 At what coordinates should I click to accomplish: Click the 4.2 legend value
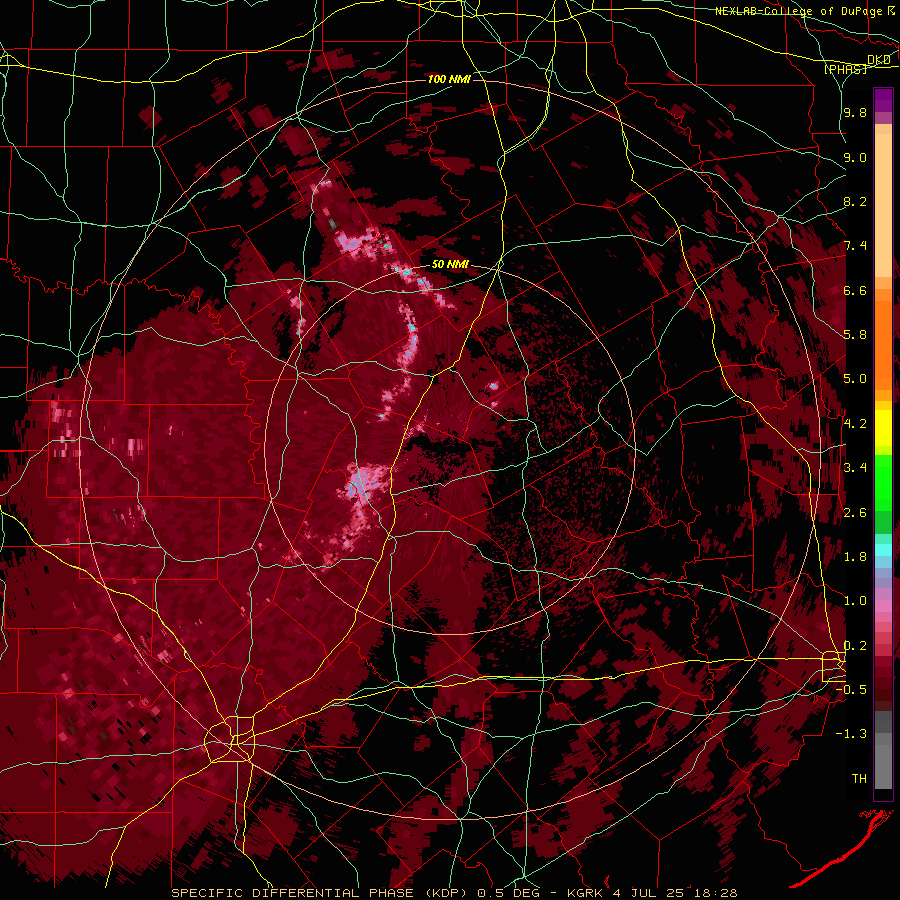click(855, 423)
